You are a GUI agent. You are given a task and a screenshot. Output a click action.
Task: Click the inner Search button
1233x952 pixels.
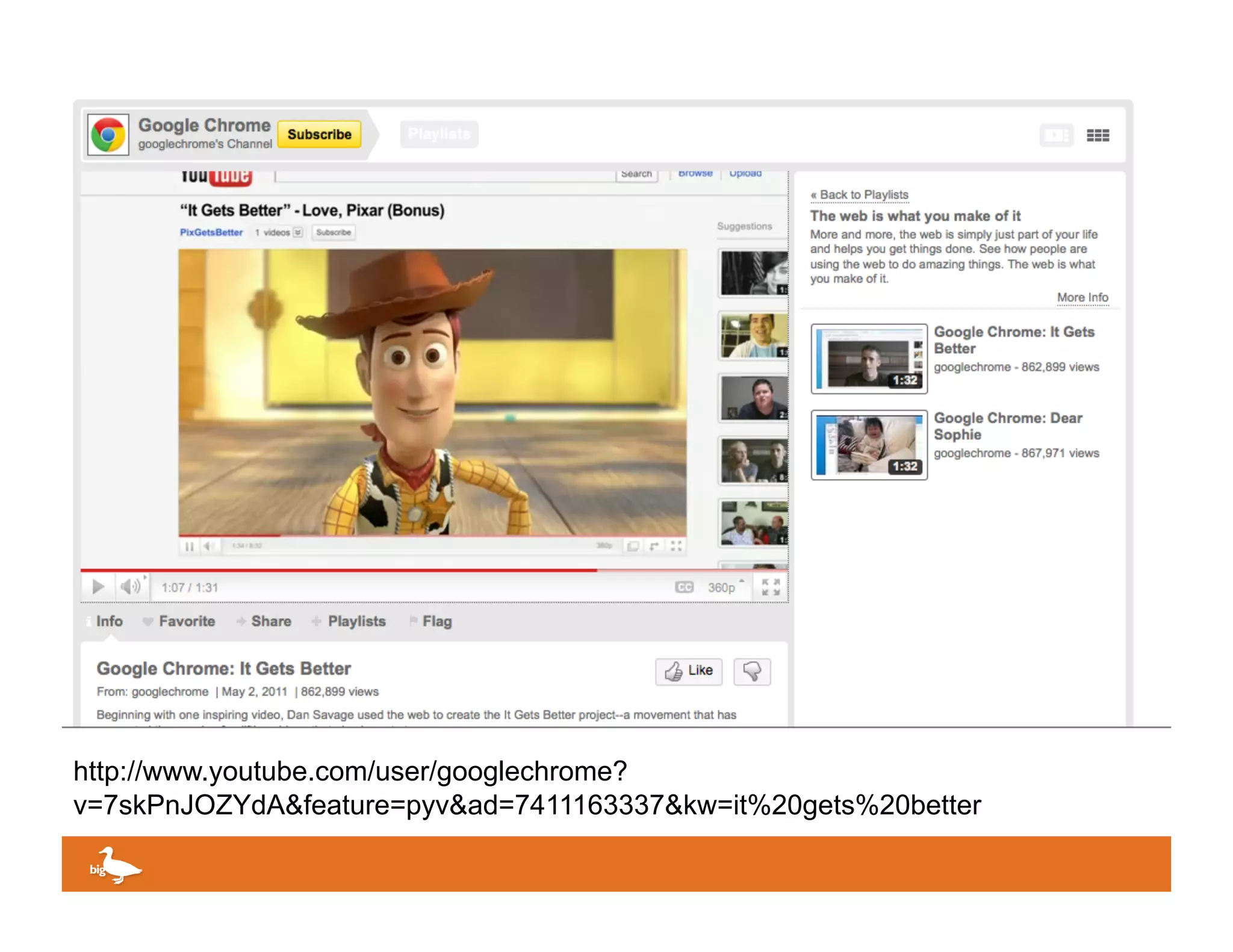636,175
